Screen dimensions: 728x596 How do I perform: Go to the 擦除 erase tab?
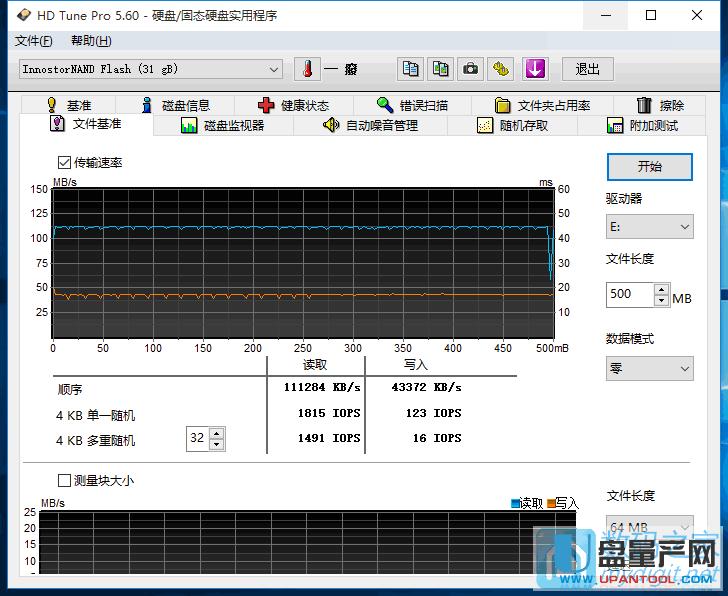(x=660, y=105)
